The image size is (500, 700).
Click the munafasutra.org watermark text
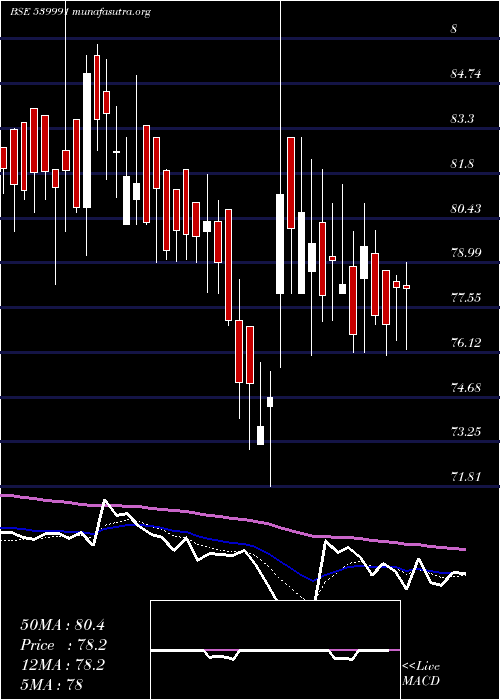pyautogui.click(x=111, y=12)
